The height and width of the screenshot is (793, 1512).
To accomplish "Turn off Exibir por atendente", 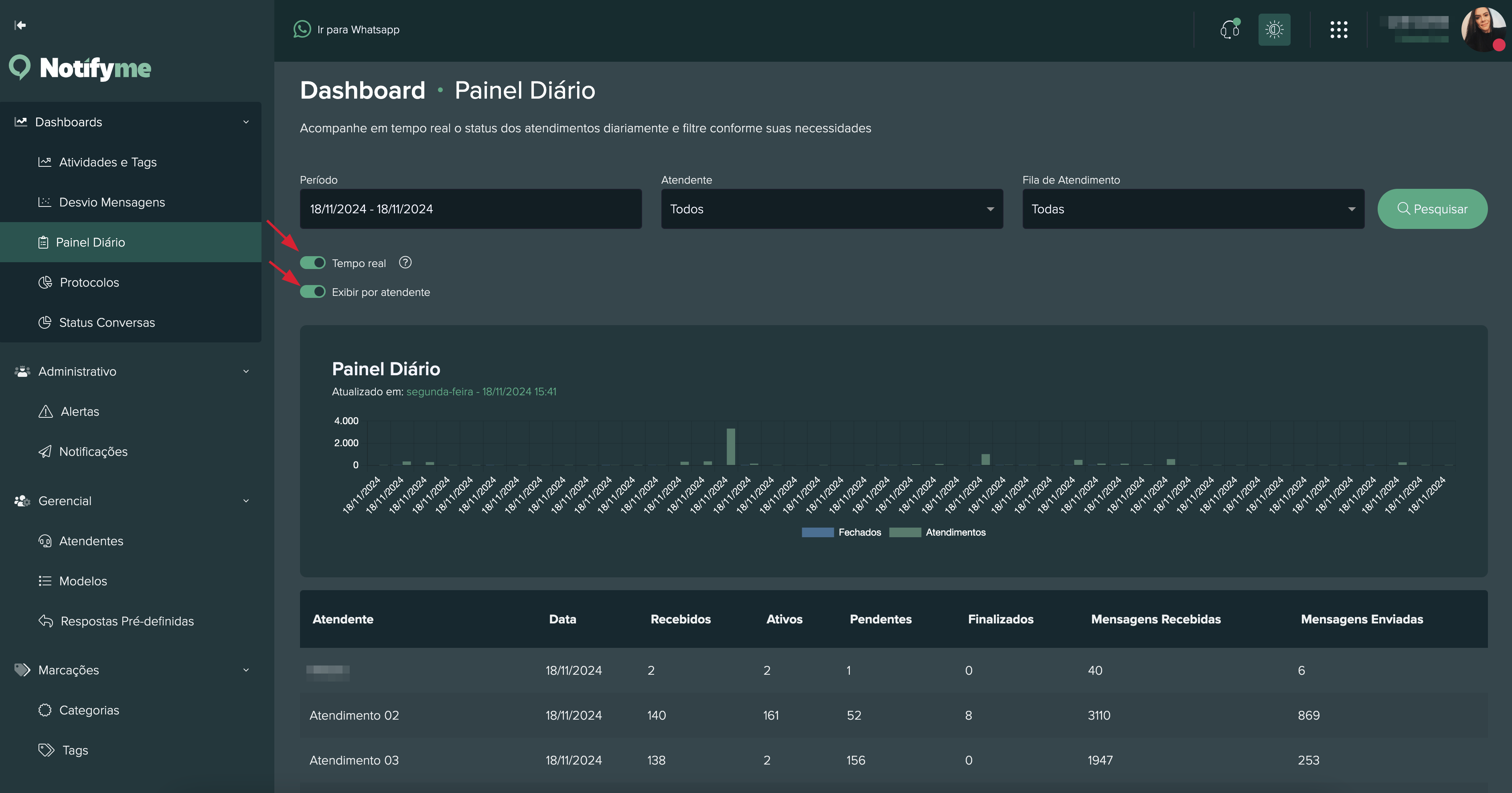I will point(313,291).
